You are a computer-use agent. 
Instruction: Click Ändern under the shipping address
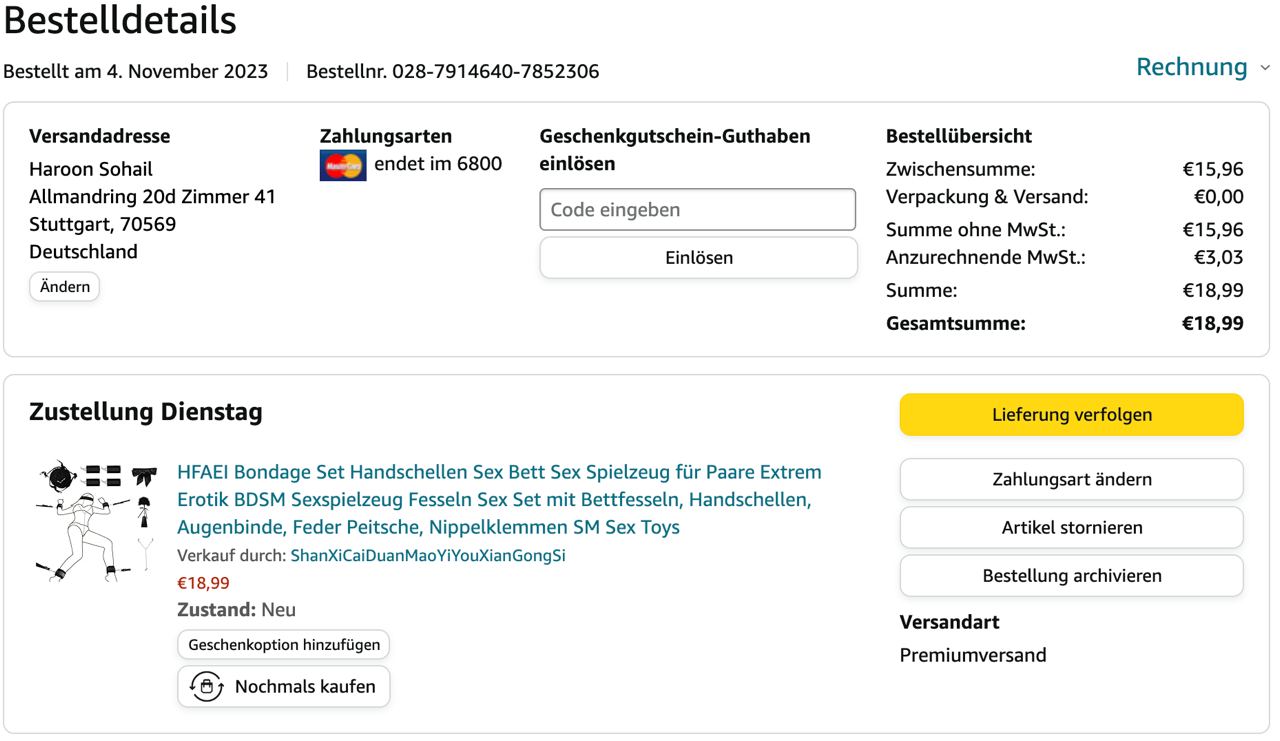coord(65,287)
